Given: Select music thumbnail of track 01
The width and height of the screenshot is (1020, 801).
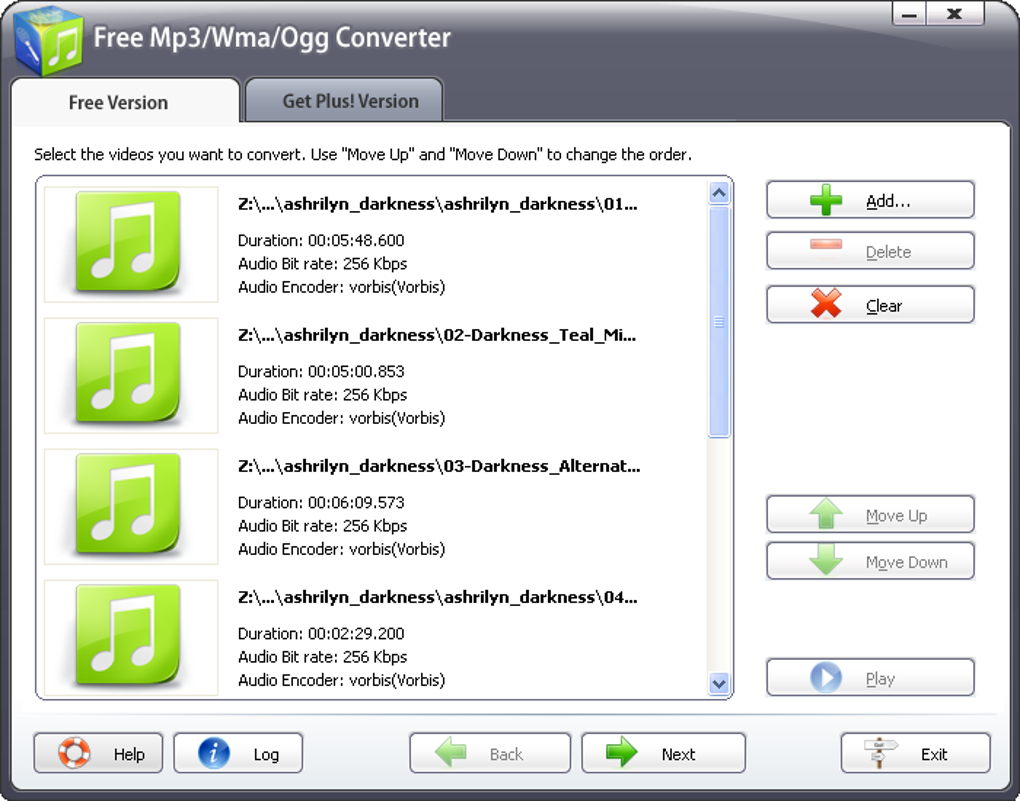Looking at the screenshot, I should pos(131,245).
